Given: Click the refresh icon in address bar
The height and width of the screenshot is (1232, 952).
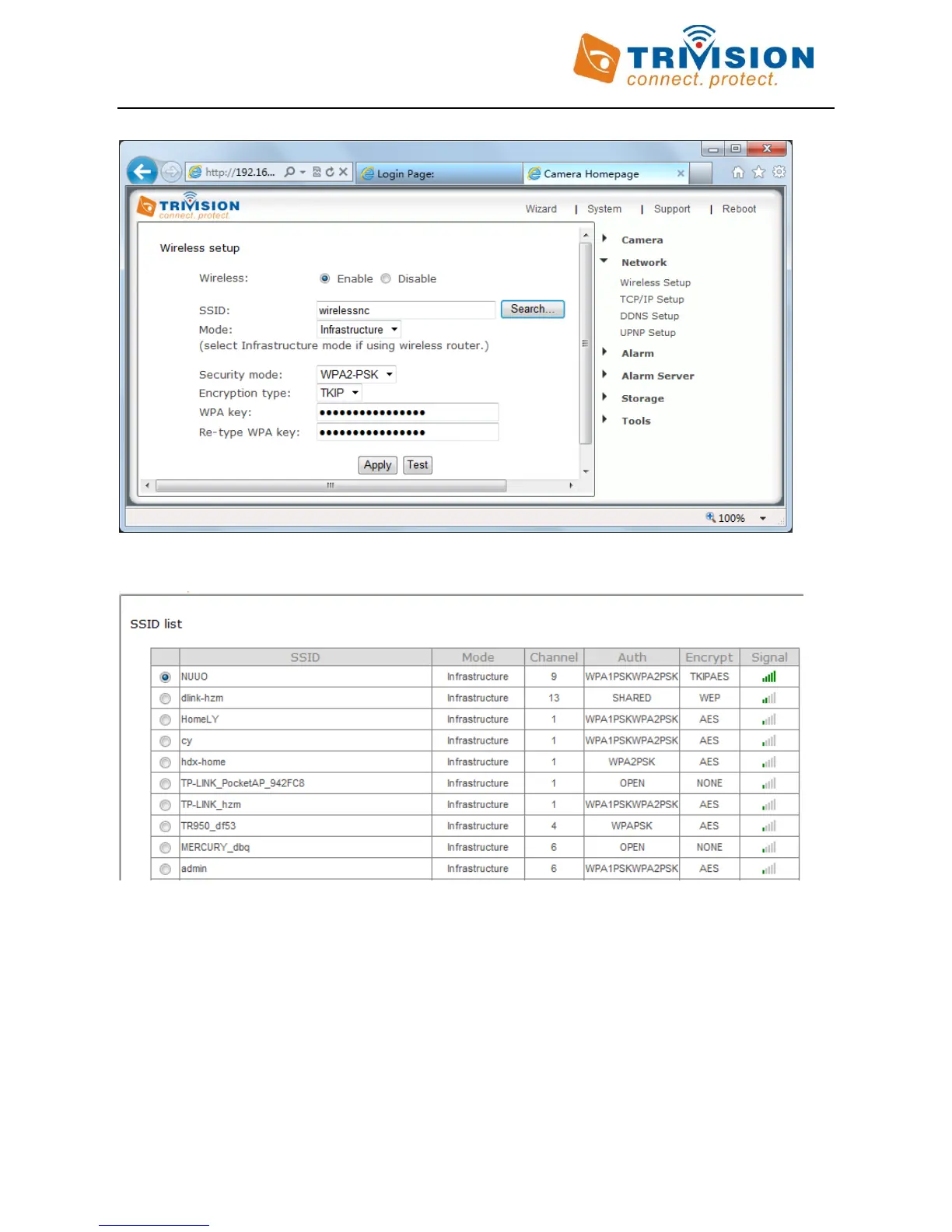Looking at the screenshot, I should 330,172.
